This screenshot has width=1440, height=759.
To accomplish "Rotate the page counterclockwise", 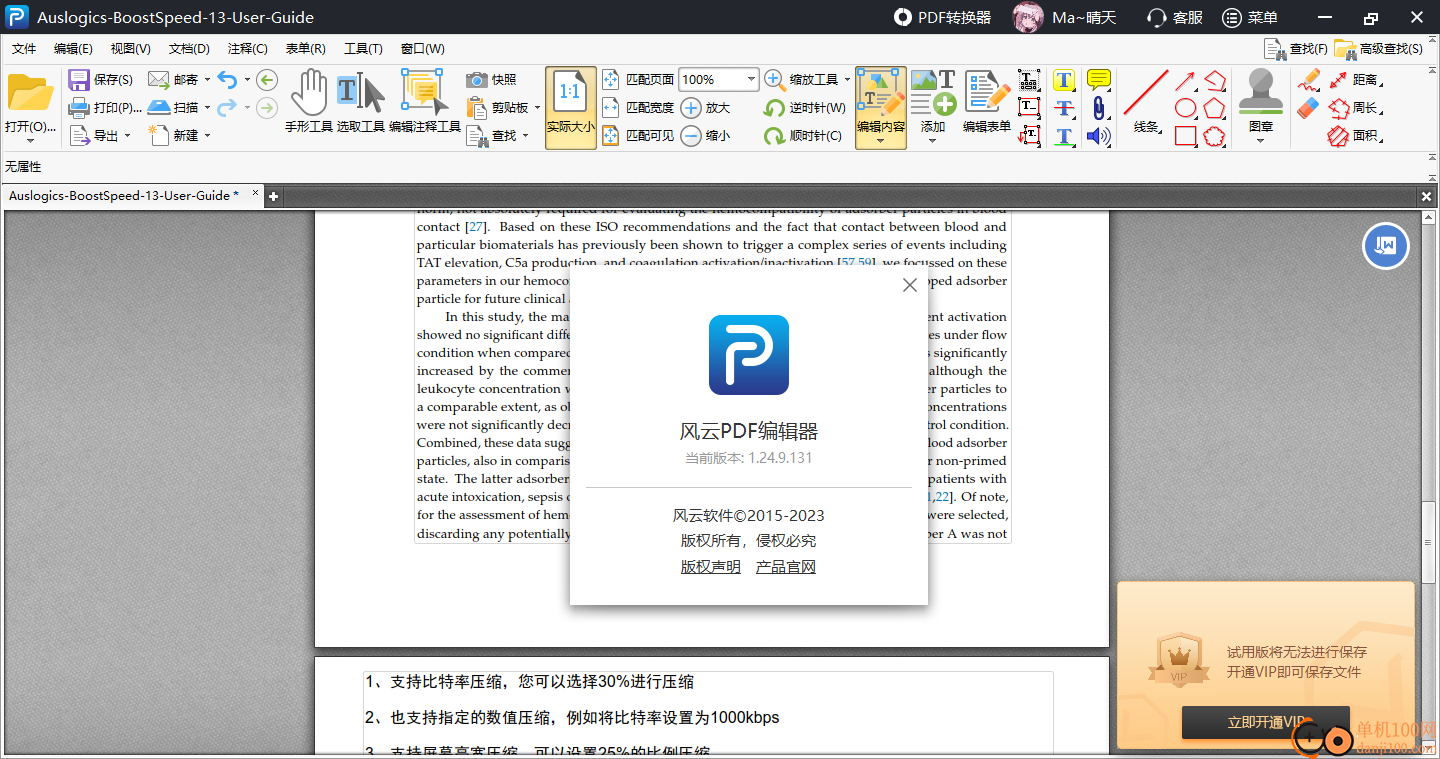I will pos(774,107).
